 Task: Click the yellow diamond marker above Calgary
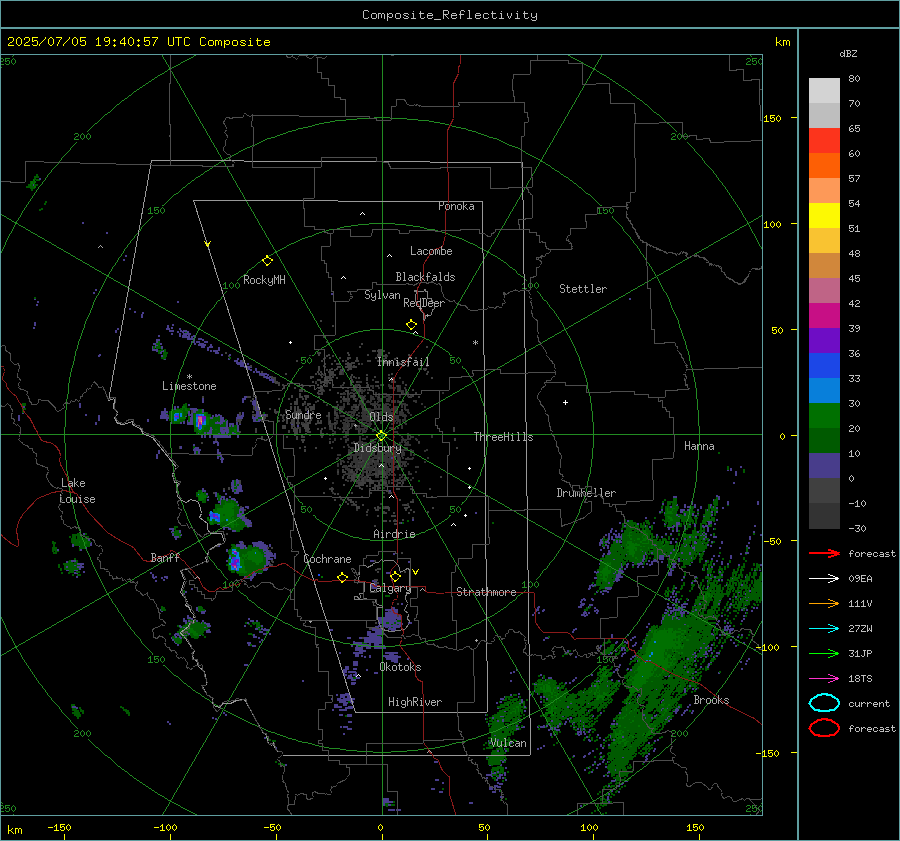pos(395,576)
